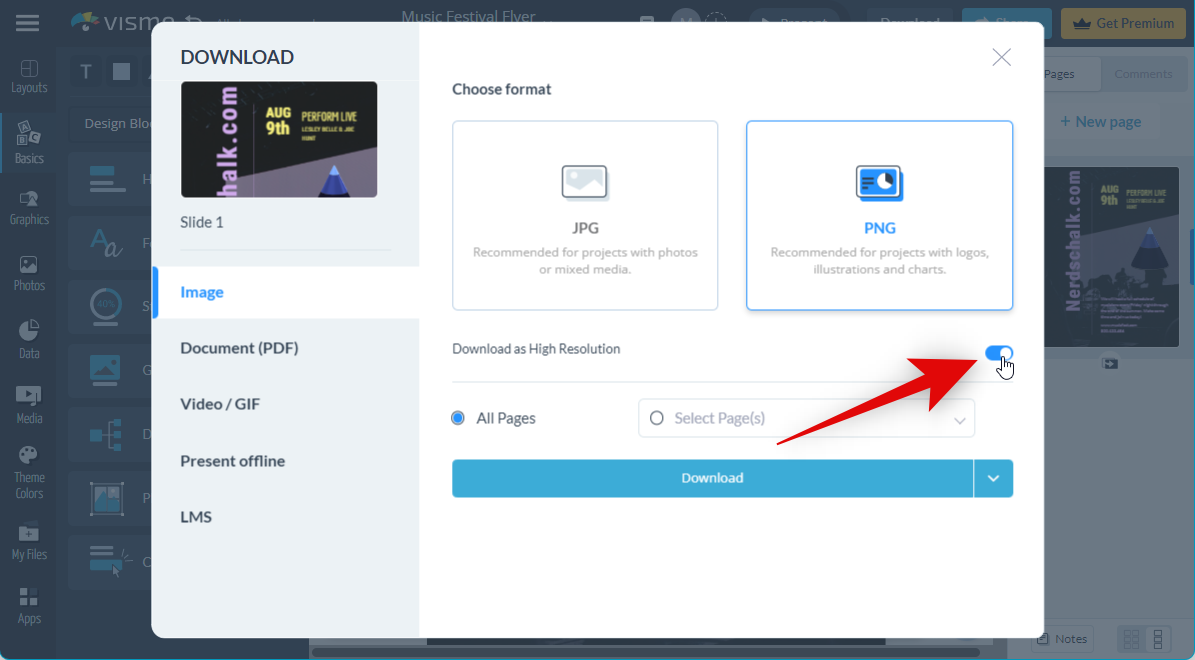
Task: Open the hamburger main menu
Action: (27, 23)
